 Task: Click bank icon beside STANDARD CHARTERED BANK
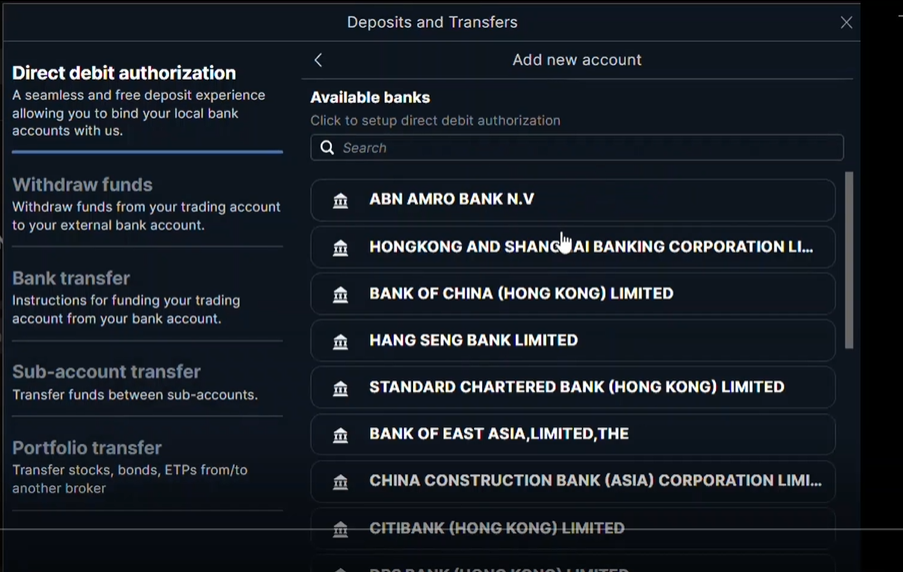(340, 388)
